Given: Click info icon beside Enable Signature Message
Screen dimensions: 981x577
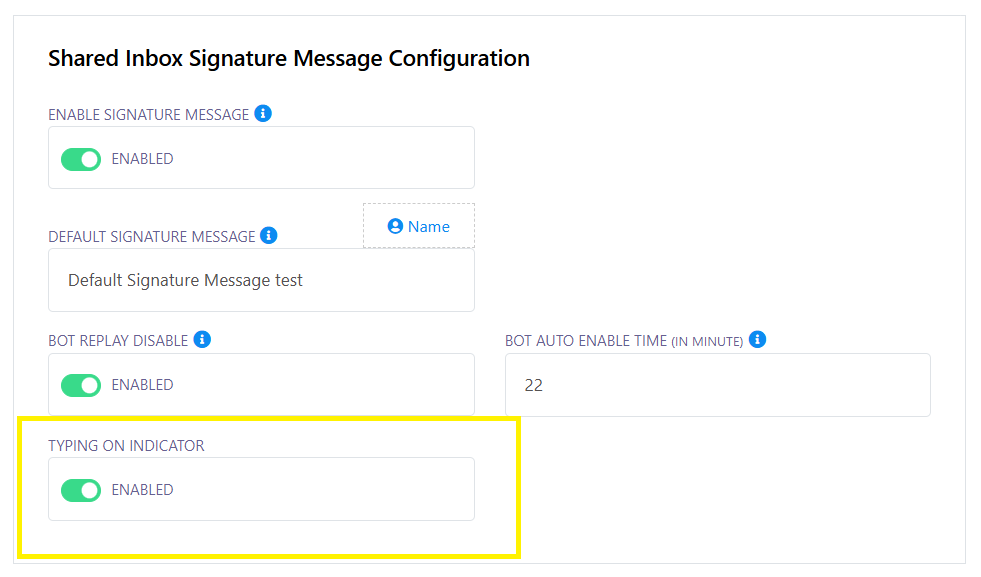Looking at the screenshot, I should pyautogui.click(x=263, y=114).
